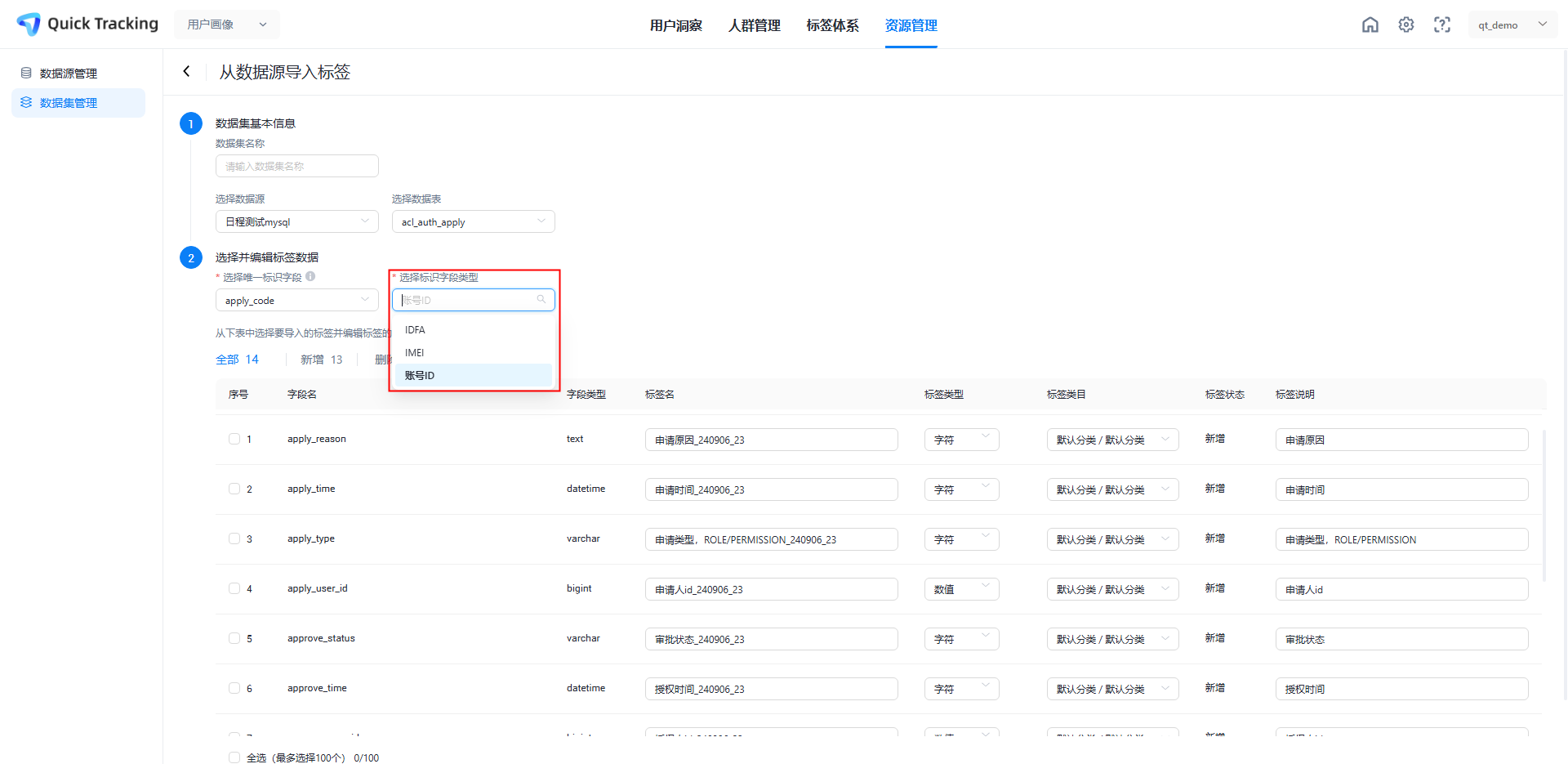Edit the 申请时间_240906_23 tag name field
The width and height of the screenshot is (1568, 764).
(x=772, y=489)
